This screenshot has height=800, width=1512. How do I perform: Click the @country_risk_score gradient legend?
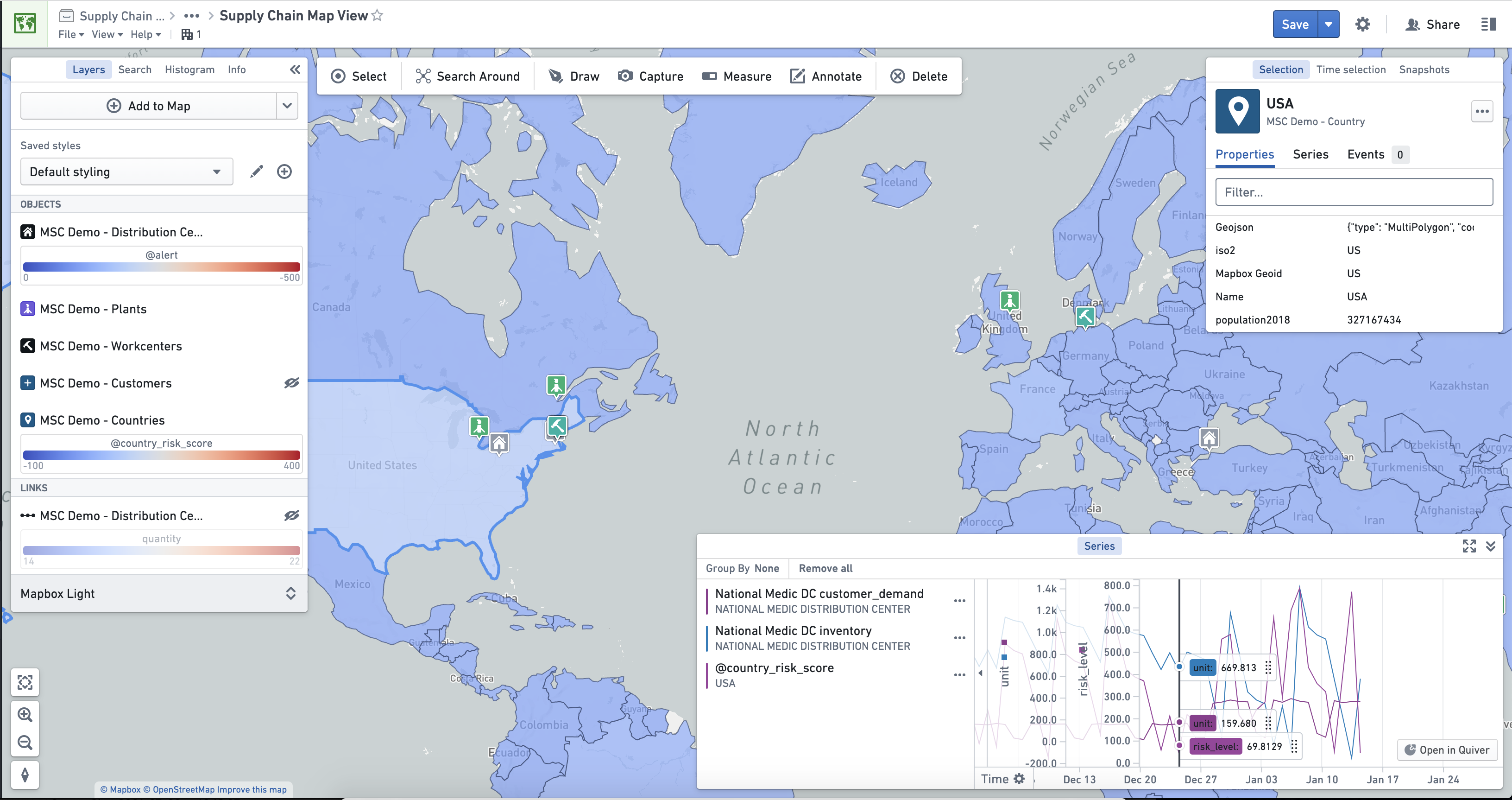[x=161, y=454]
